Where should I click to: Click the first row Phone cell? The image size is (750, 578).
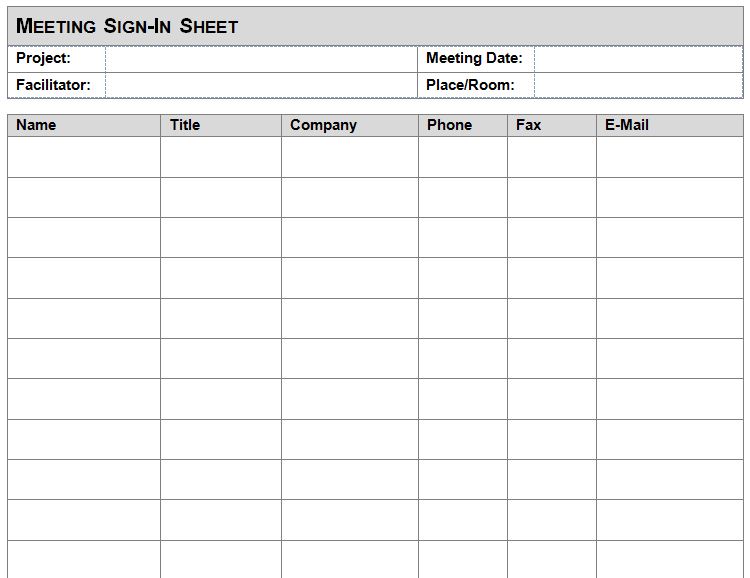coord(463,157)
